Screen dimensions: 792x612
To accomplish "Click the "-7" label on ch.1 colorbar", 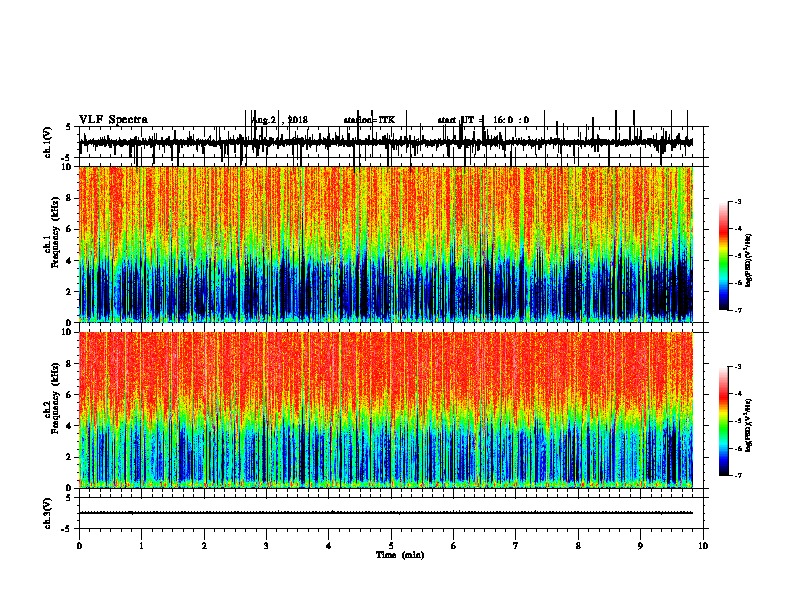I will (737, 311).
